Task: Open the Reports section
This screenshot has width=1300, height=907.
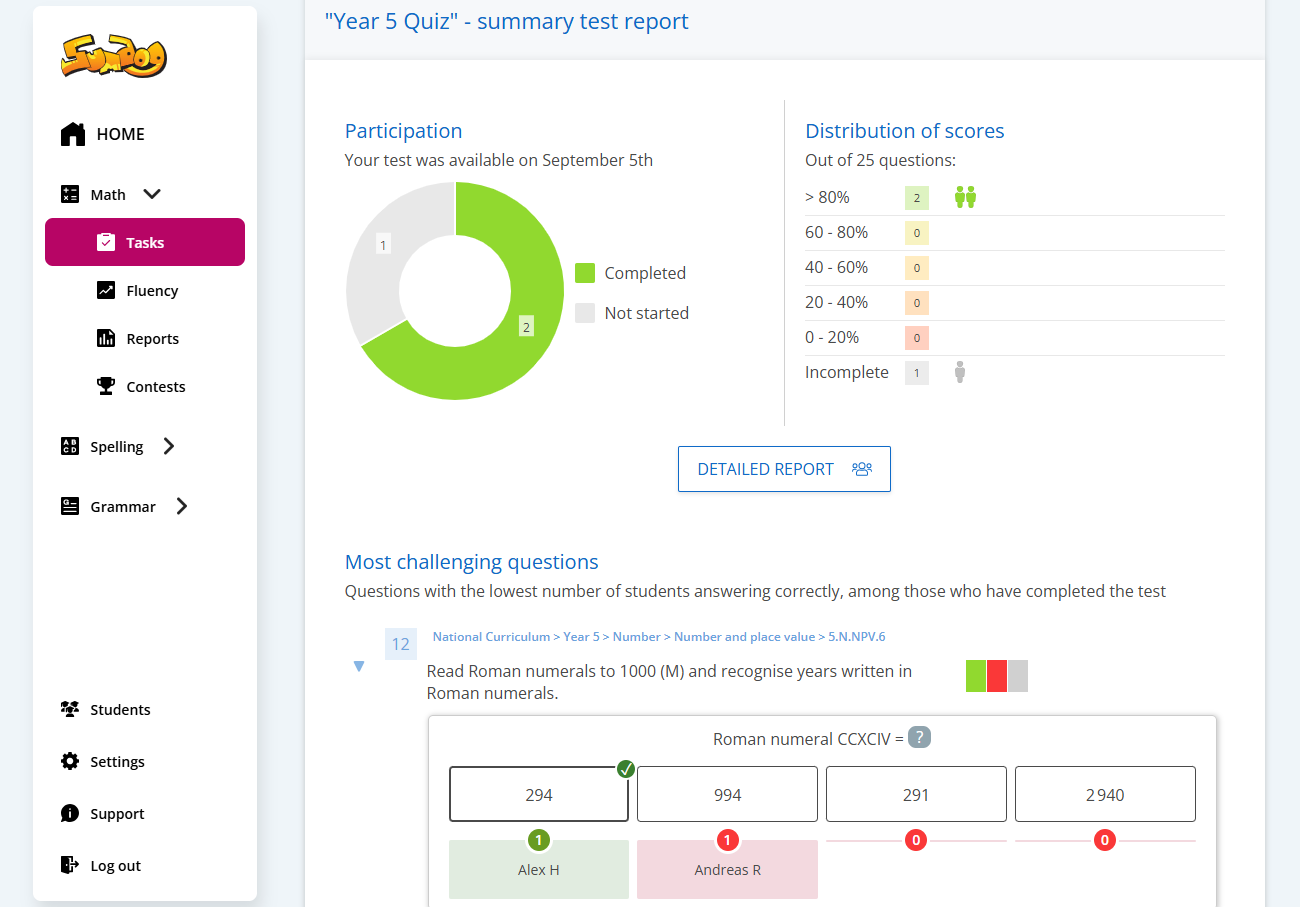Action: 152,339
